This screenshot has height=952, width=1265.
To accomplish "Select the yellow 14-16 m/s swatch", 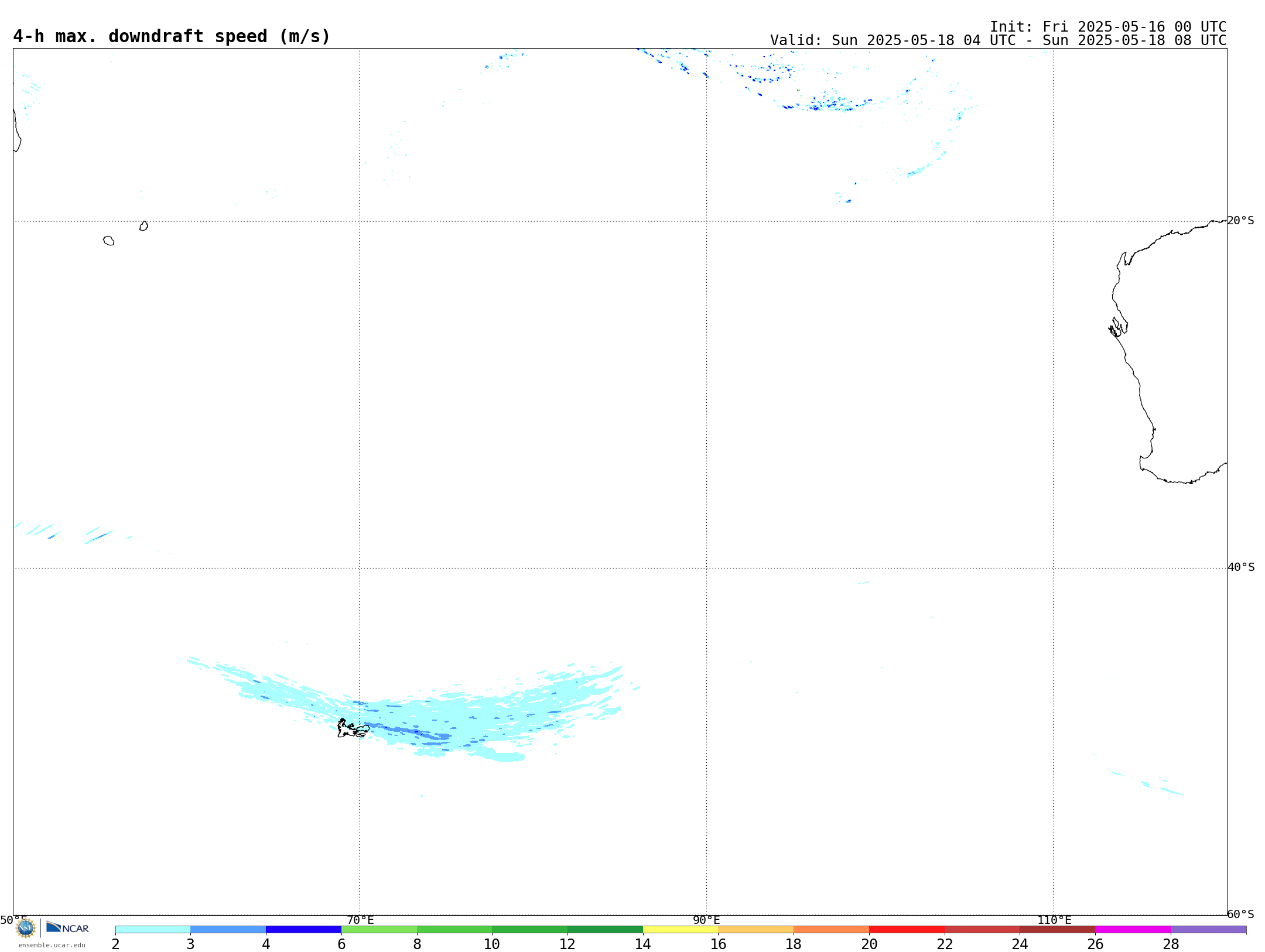I will tap(681, 930).
